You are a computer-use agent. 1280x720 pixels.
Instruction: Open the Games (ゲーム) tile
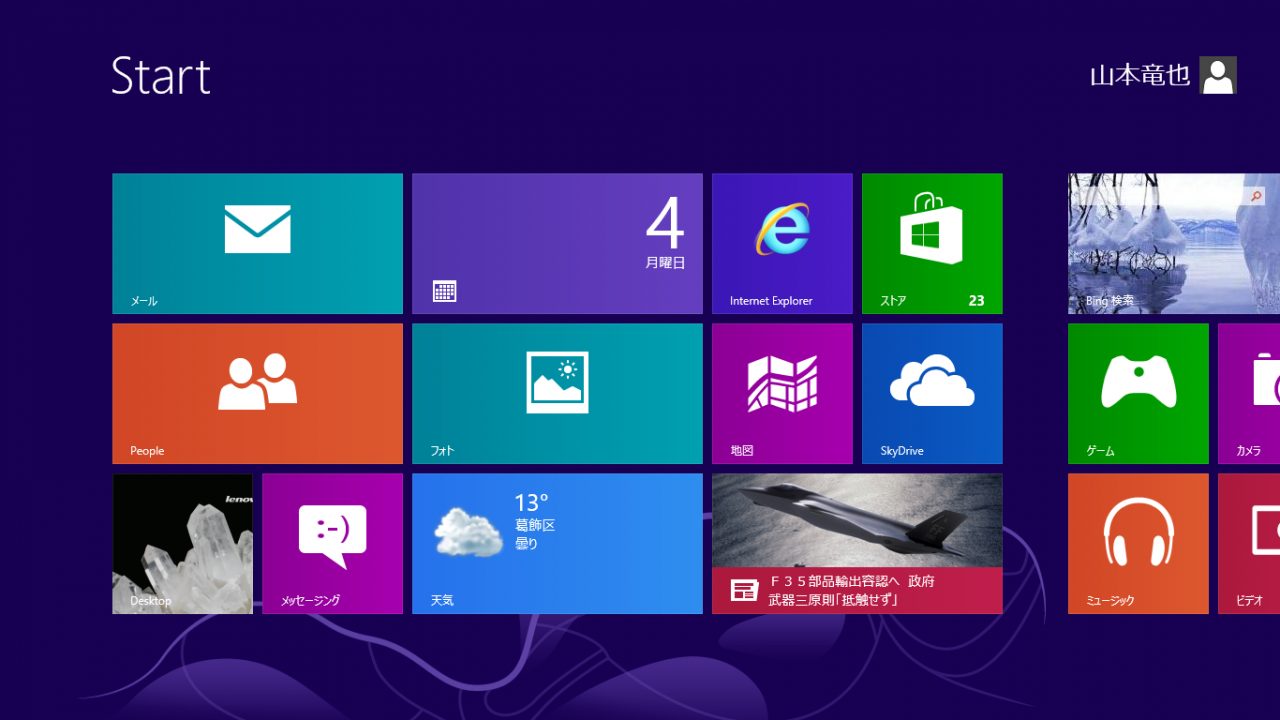click(x=1138, y=393)
